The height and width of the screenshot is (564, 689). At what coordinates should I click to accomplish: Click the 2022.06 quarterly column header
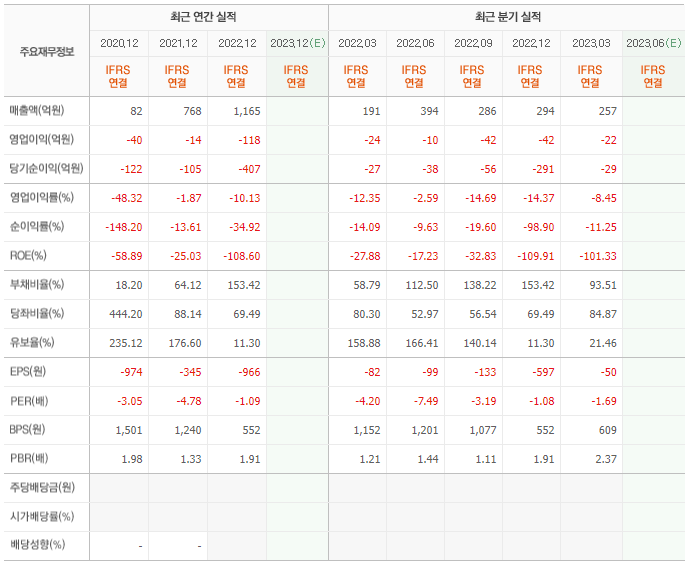tap(415, 43)
